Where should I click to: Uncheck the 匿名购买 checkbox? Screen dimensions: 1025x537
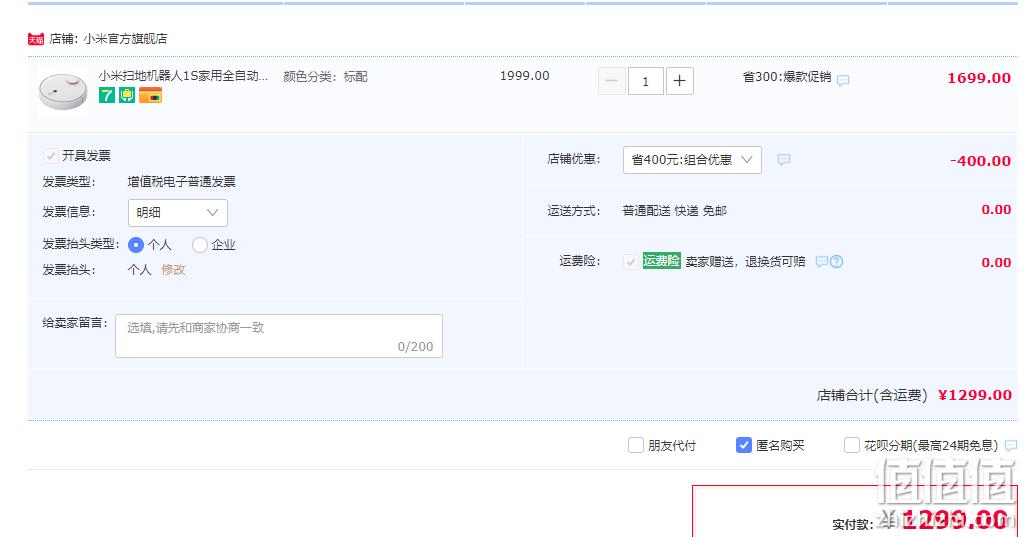tap(743, 445)
